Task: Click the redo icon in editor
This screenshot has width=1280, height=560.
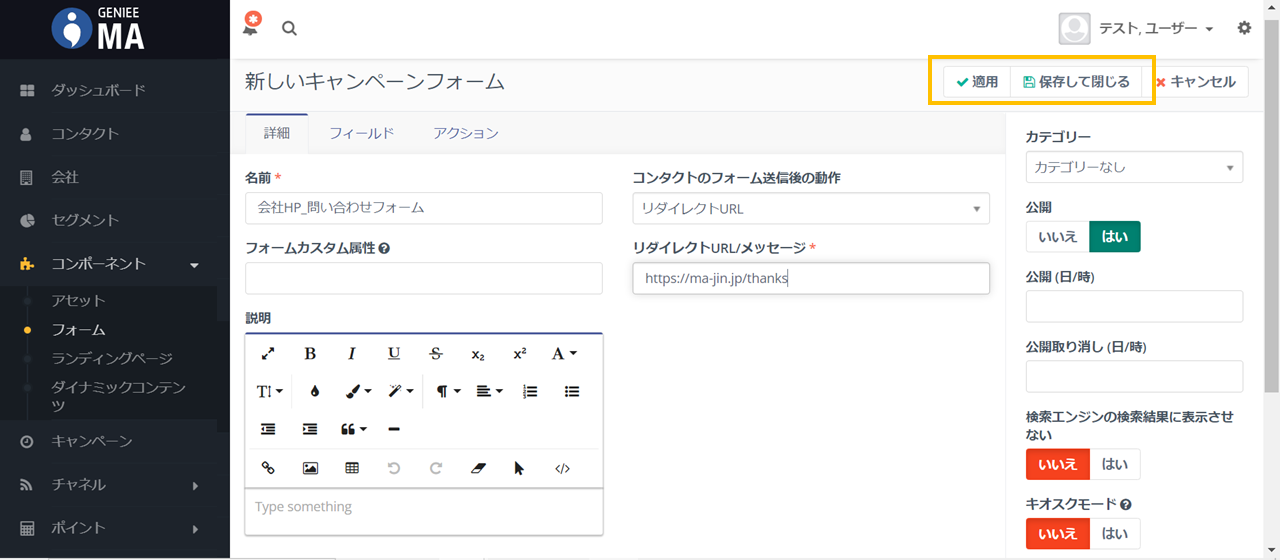Action: 436,468
